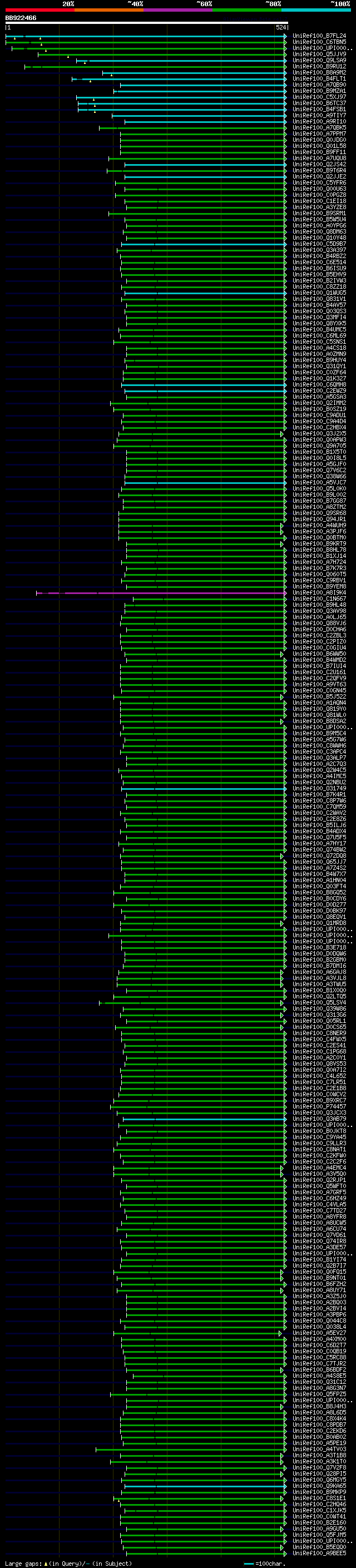Select the UniRef100_C5XJ97 label
The width and height of the screenshot is (356, 1568).
(x=319, y=97)
